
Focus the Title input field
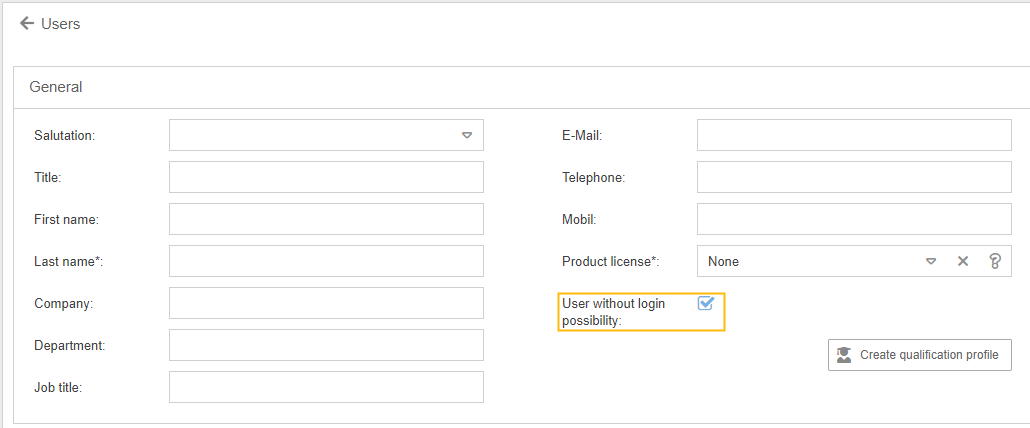pyautogui.click(x=326, y=177)
